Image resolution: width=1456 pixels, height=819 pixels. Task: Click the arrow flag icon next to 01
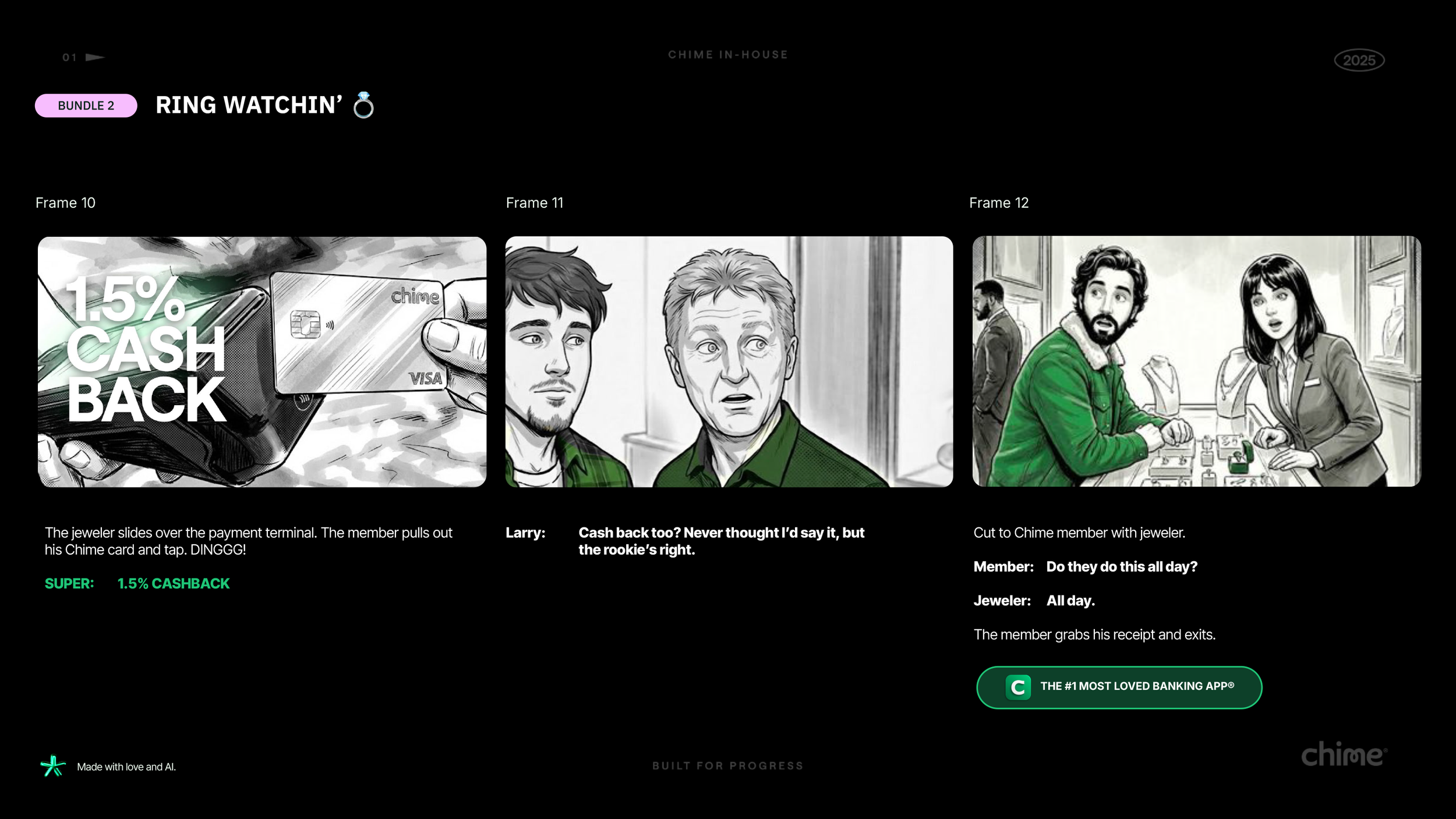coord(94,57)
